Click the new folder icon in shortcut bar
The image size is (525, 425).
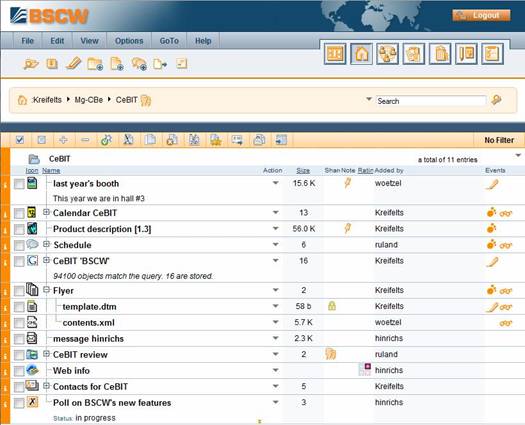[x=95, y=64]
